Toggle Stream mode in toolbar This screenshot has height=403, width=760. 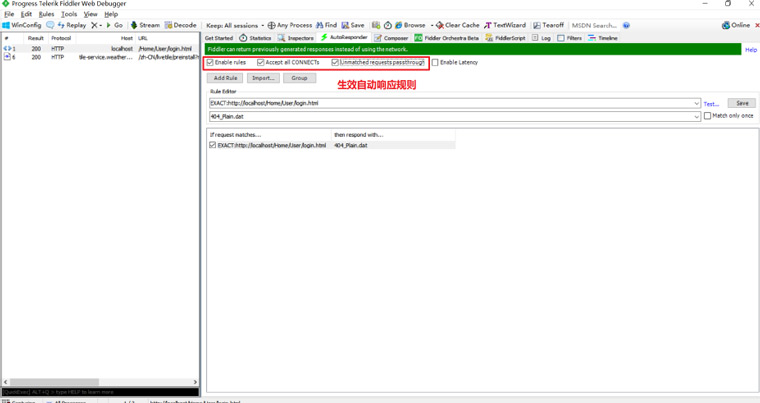145,25
